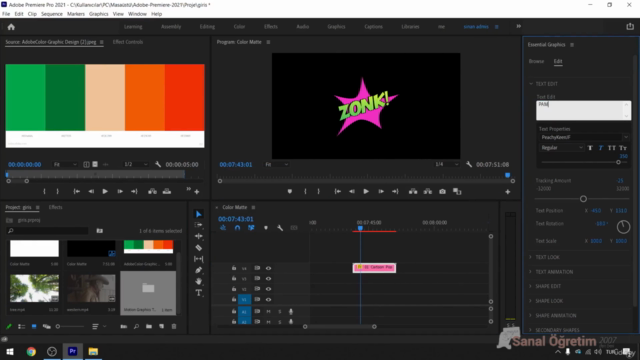Click Export Frame camera icon in Program monitor
Screen dimensions: 640x360
(442, 191)
